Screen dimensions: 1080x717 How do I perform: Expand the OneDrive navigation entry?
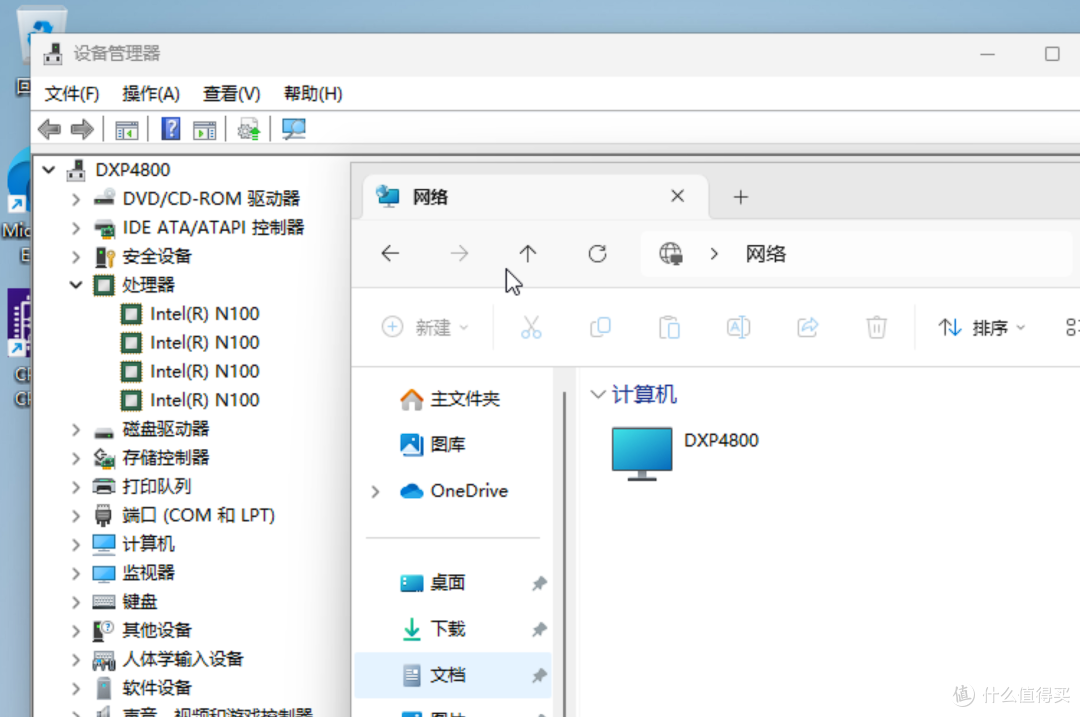(375, 491)
